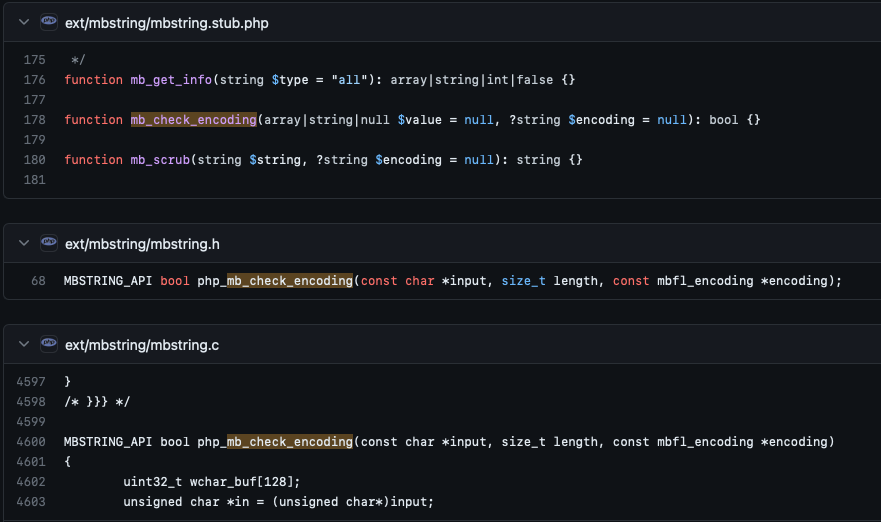Click highlighted php_mb_check_encoding match in mbstring.h
Viewport: 881px width, 522px height.
(290, 281)
